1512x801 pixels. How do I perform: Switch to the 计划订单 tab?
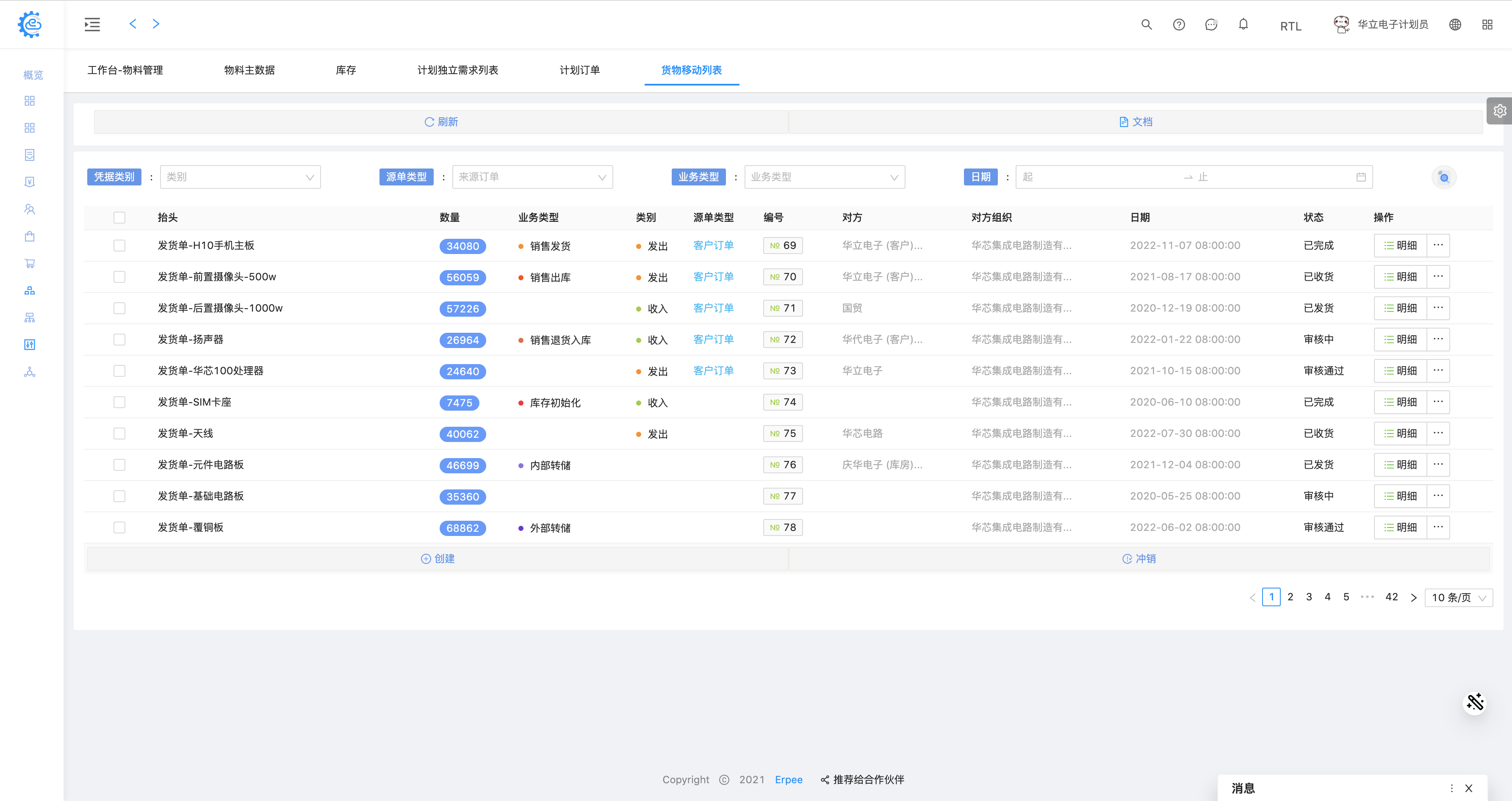579,70
